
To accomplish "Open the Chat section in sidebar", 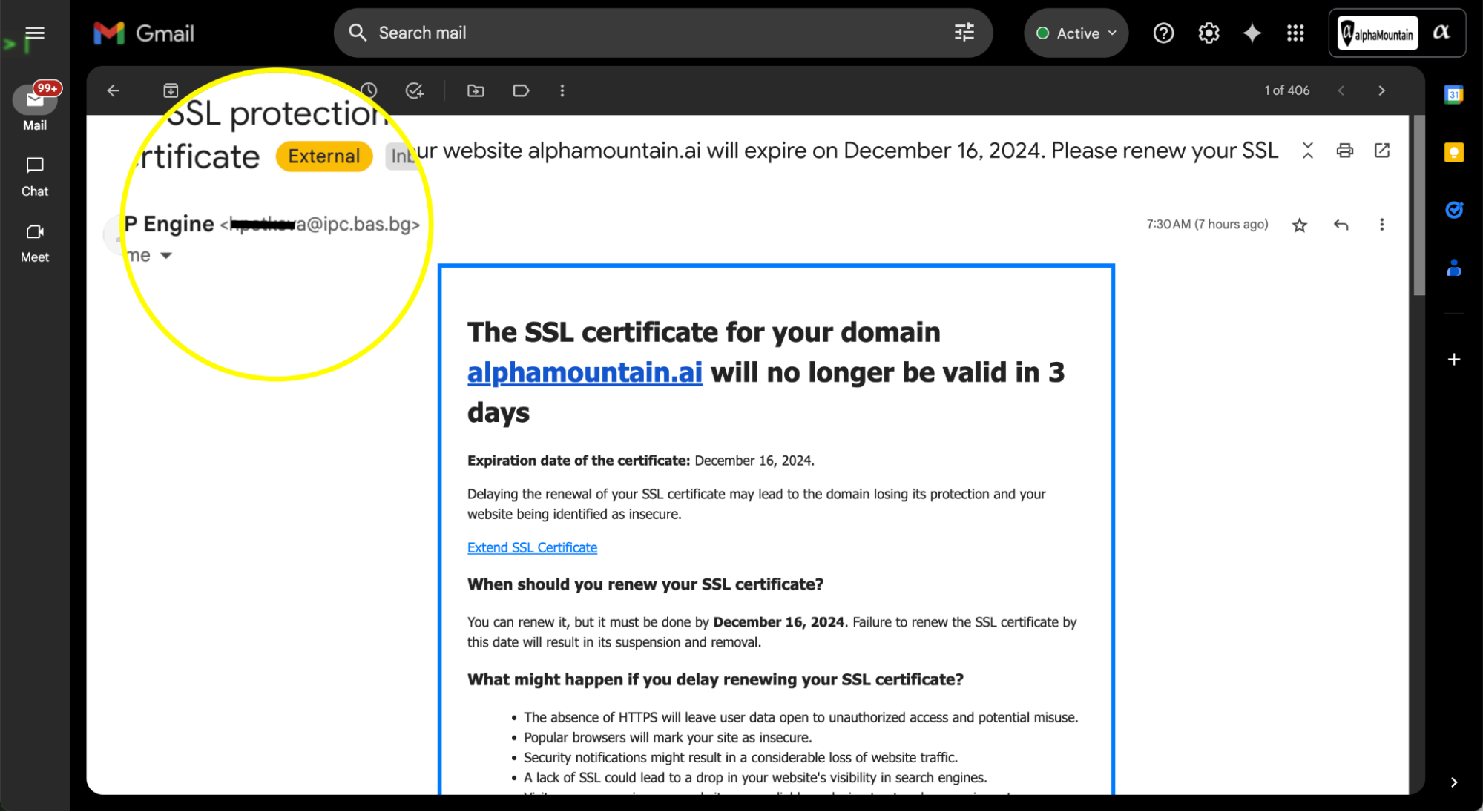I will click(35, 177).
